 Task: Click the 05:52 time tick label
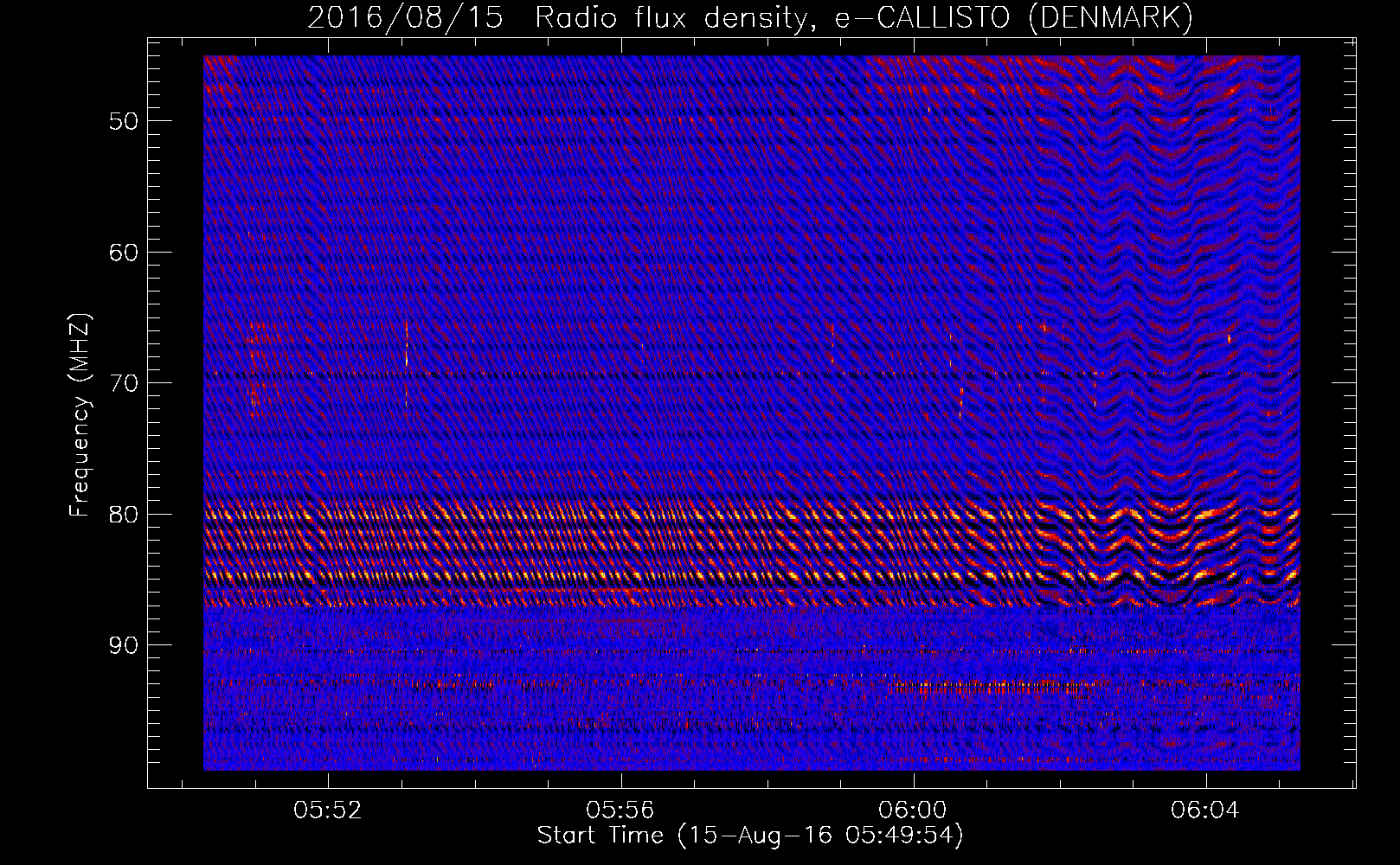point(328,811)
